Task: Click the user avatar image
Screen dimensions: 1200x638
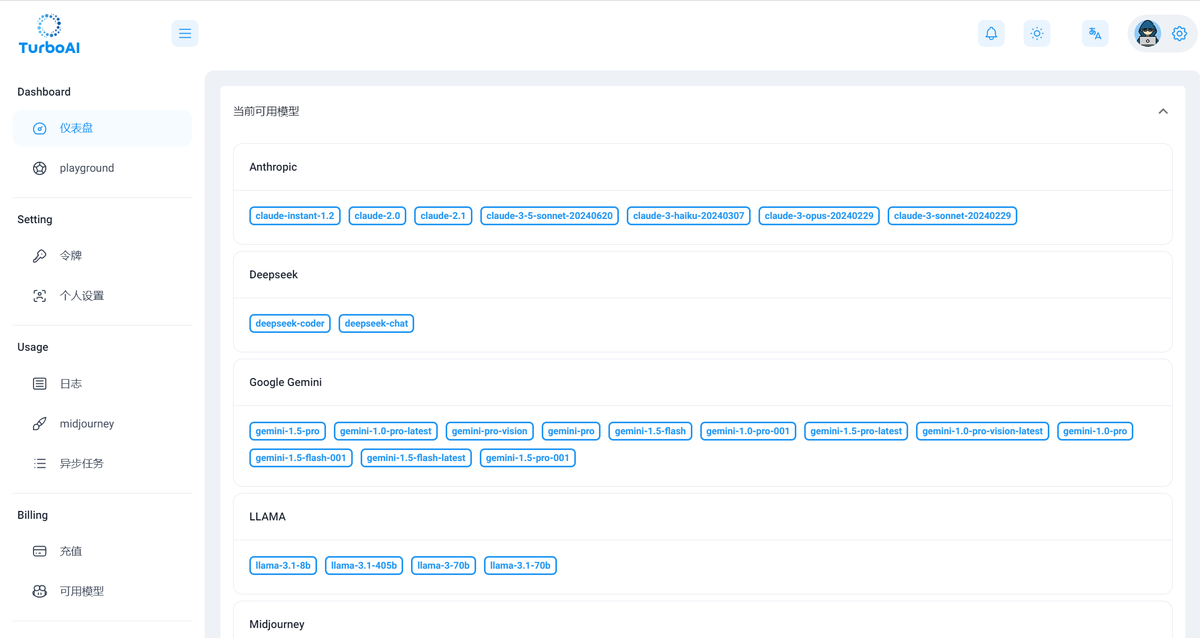Action: click(x=1148, y=33)
